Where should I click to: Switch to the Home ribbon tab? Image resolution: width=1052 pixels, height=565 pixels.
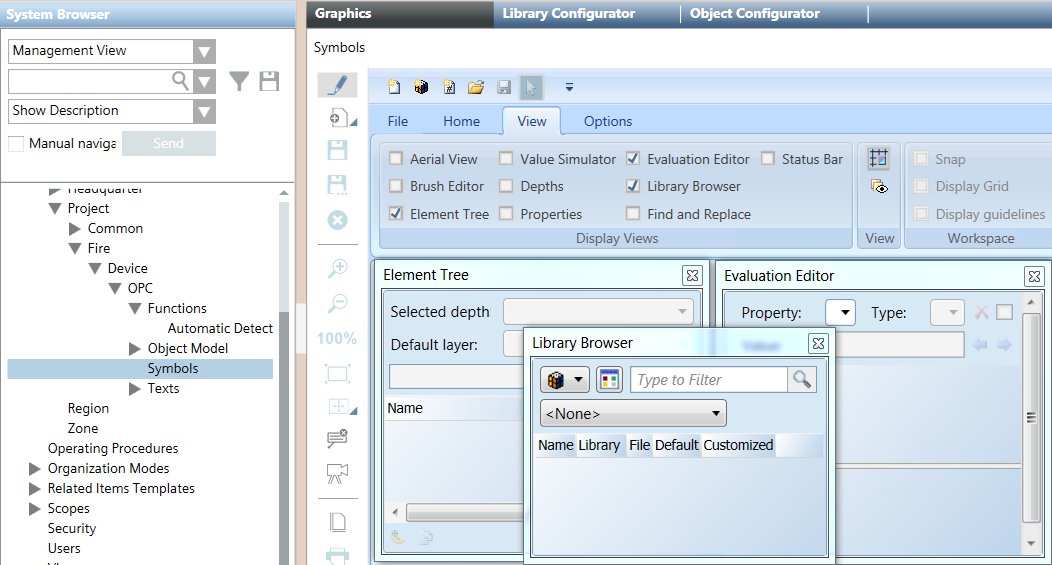click(461, 121)
